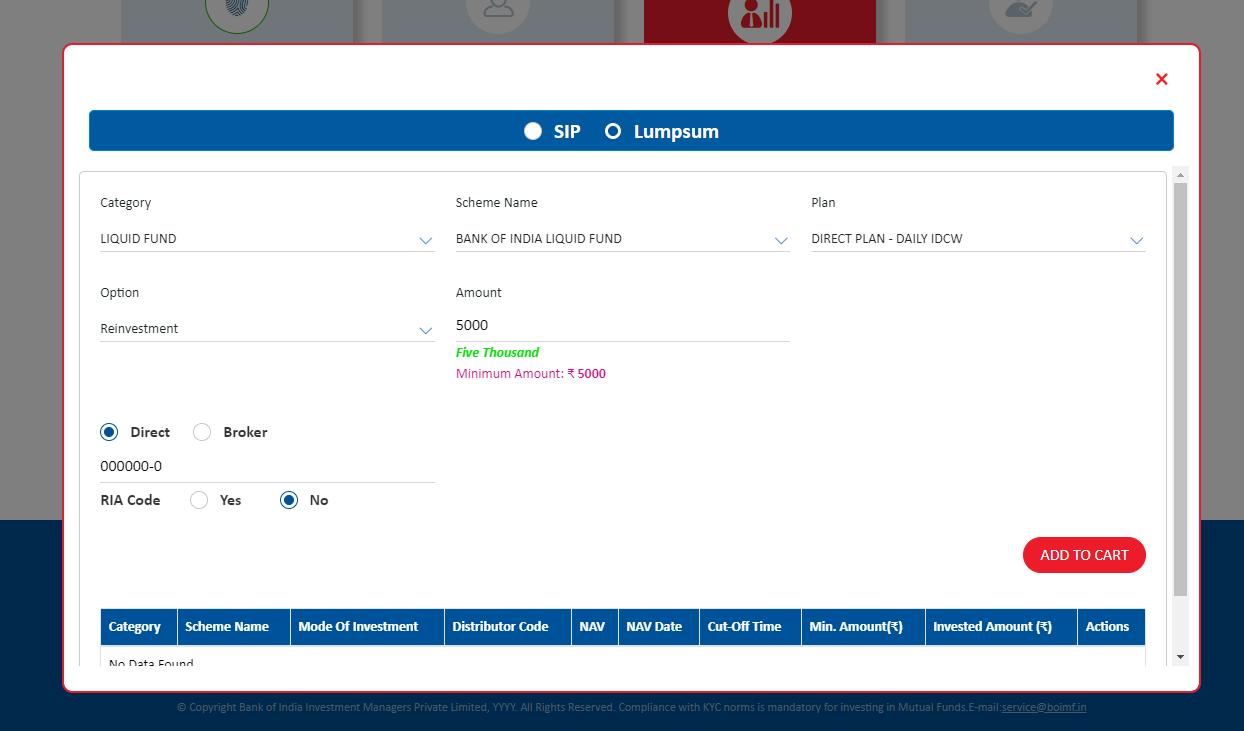The width and height of the screenshot is (1244, 731).
Task: Click the 'Amount' field label
Action: pyautogui.click(x=478, y=292)
